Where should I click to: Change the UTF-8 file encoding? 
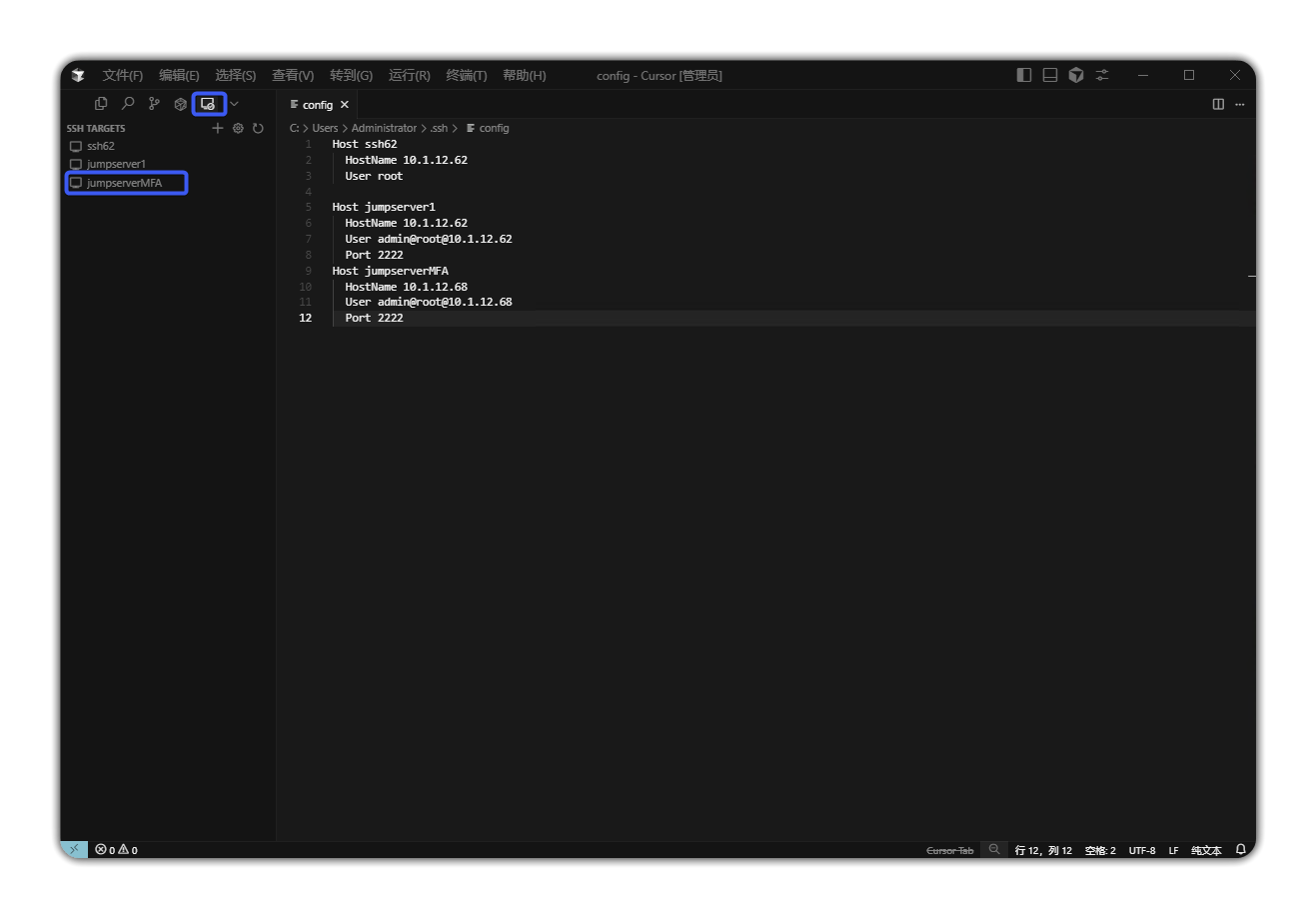(1142, 850)
